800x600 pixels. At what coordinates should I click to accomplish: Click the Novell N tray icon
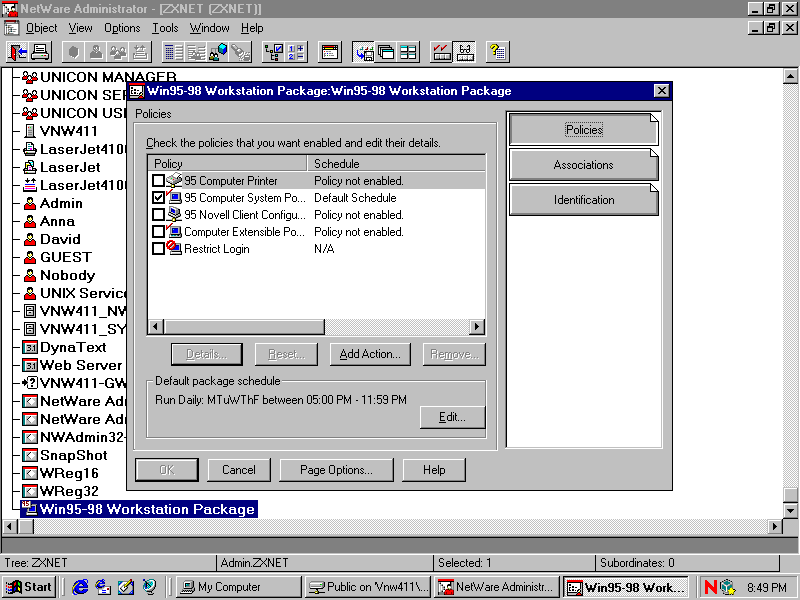point(710,587)
